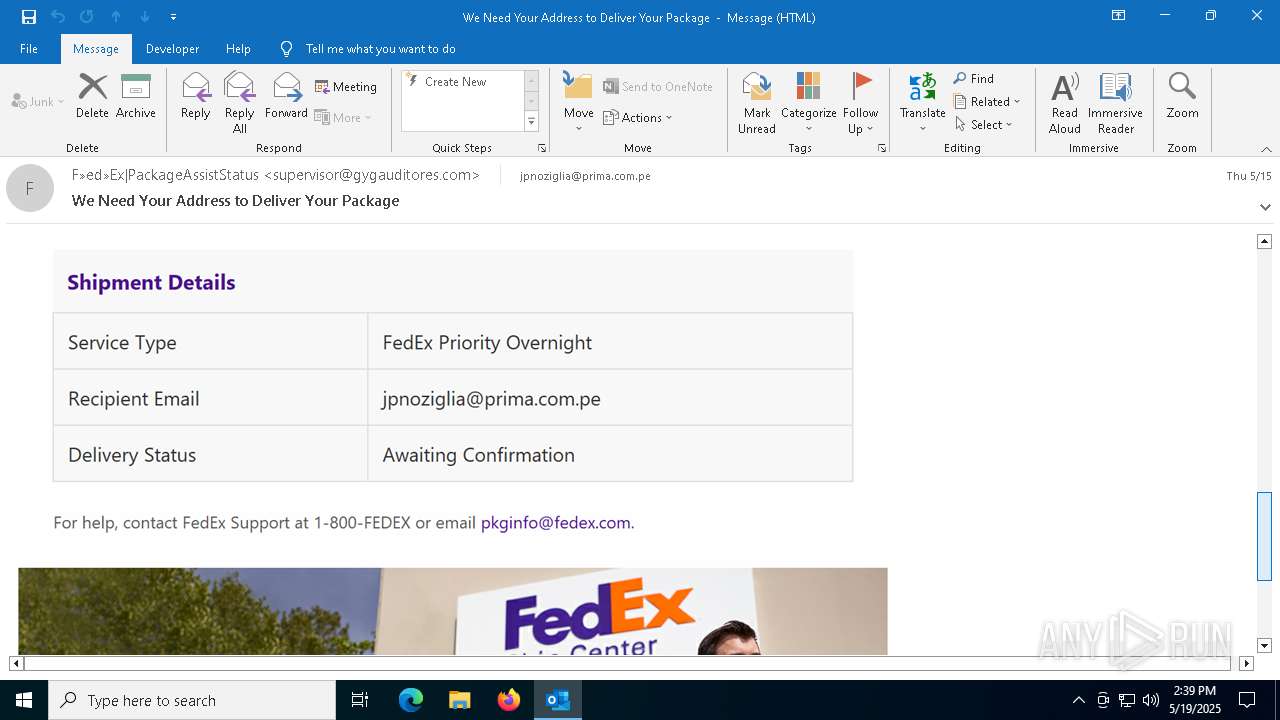Select the Awaiting Confirmation cell

click(610, 455)
